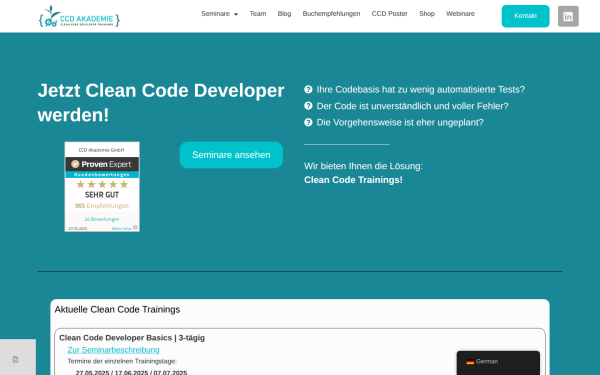Viewport: 600px width, 375px height.
Task: Open the LinkedIn icon in header
Action: [568, 16]
